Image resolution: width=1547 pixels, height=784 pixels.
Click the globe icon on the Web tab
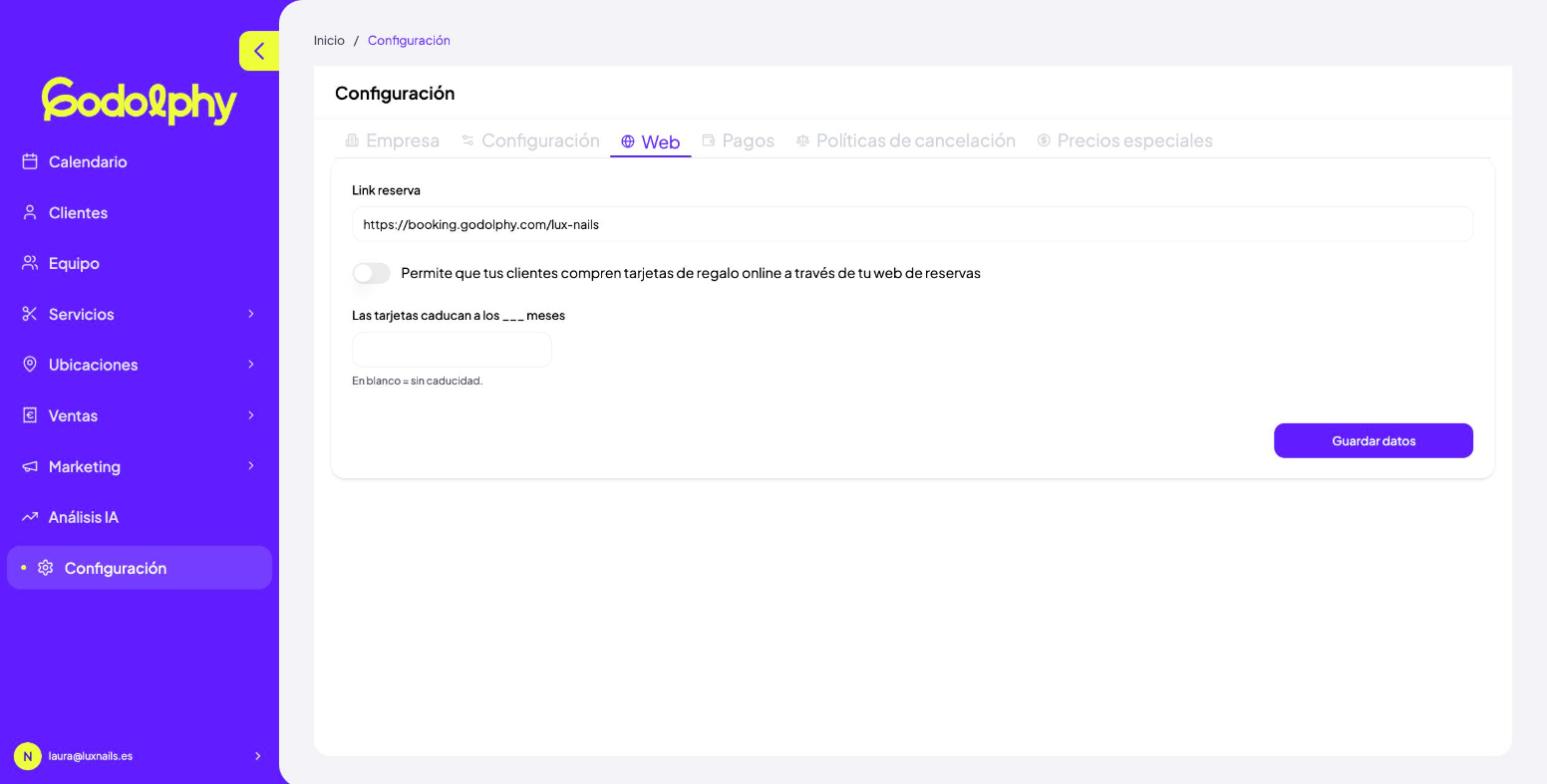[x=628, y=142]
